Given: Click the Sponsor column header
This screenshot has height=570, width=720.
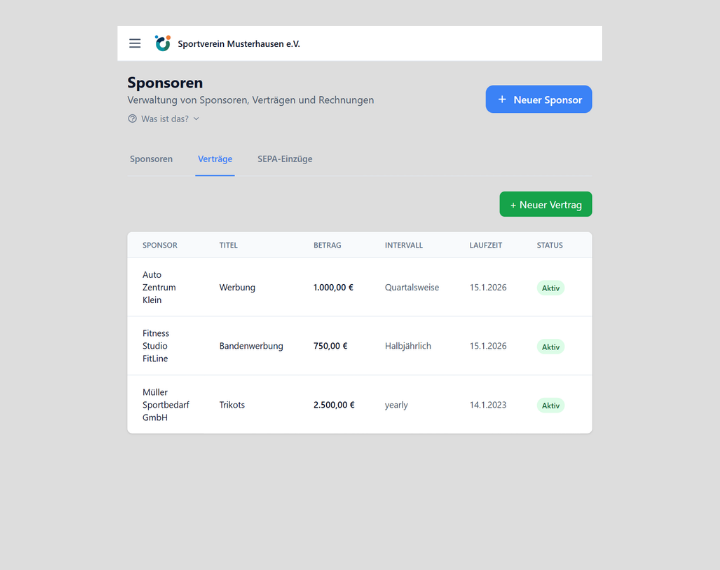Looking at the screenshot, I should (x=159, y=245).
